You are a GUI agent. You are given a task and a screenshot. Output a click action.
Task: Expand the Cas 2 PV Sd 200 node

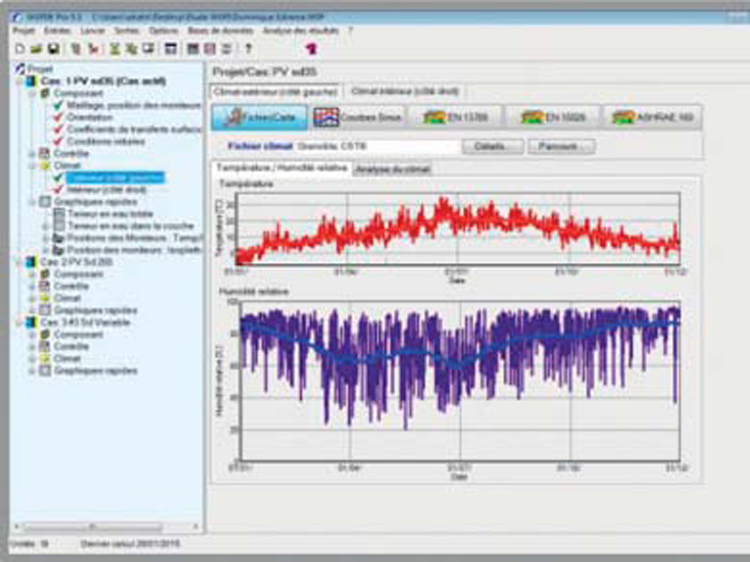tap(17, 261)
